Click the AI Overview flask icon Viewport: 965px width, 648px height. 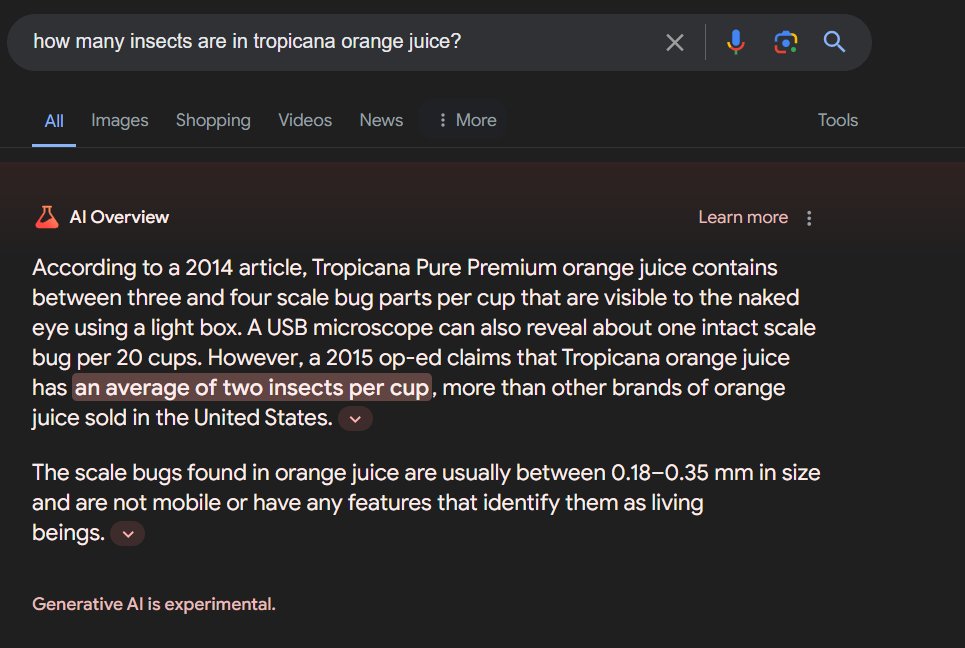coord(47,217)
